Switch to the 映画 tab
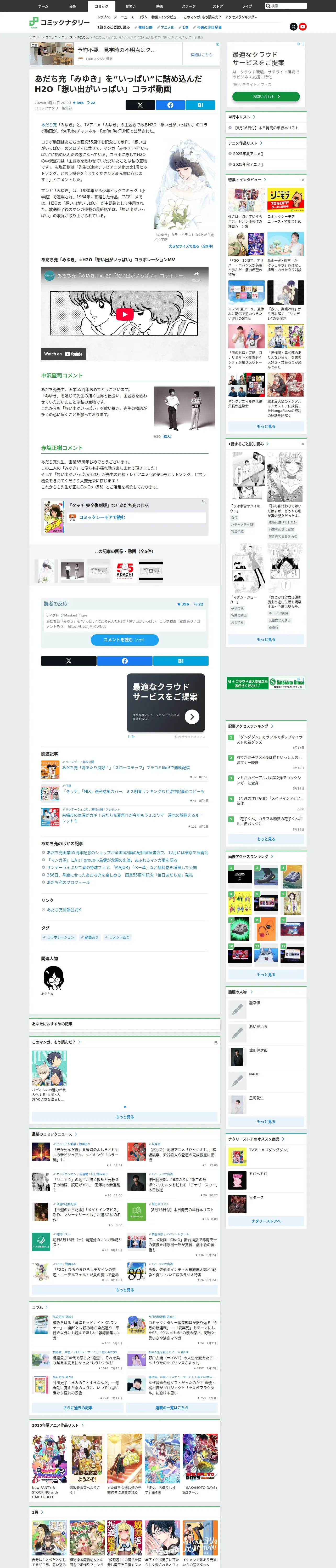The height and width of the screenshot is (1568, 336). tap(160, 6)
